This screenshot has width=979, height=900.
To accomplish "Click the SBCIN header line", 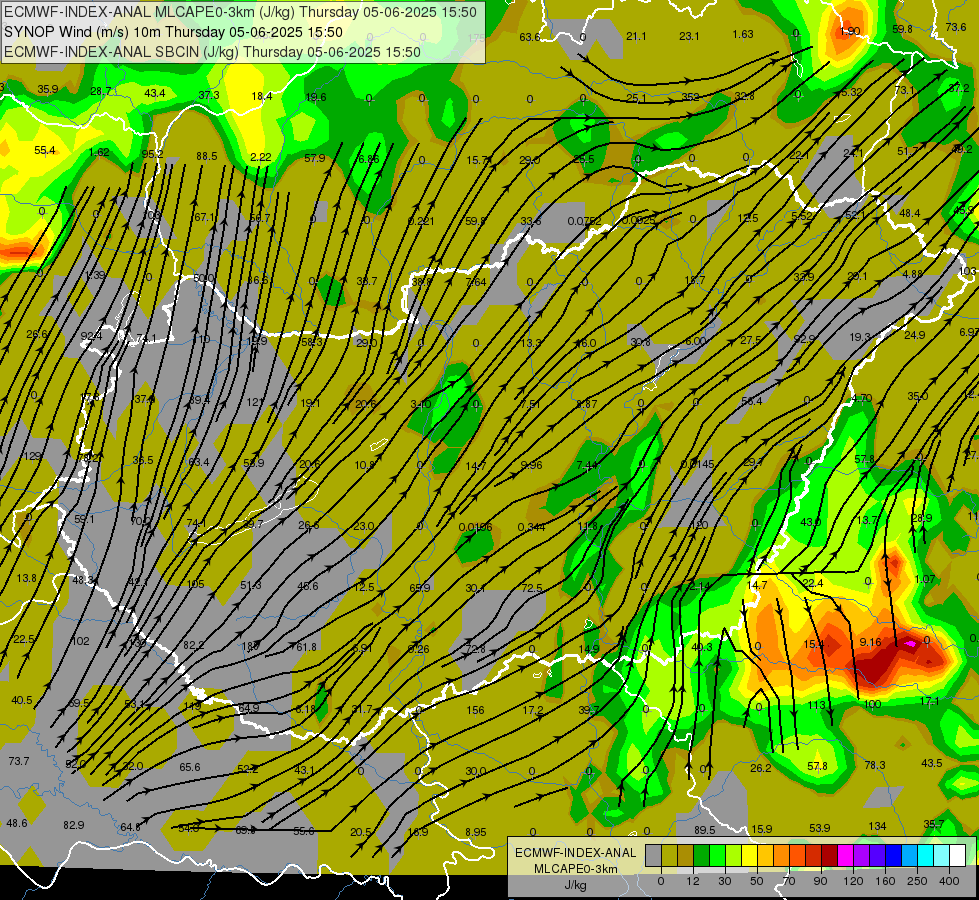I will pos(212,52).
